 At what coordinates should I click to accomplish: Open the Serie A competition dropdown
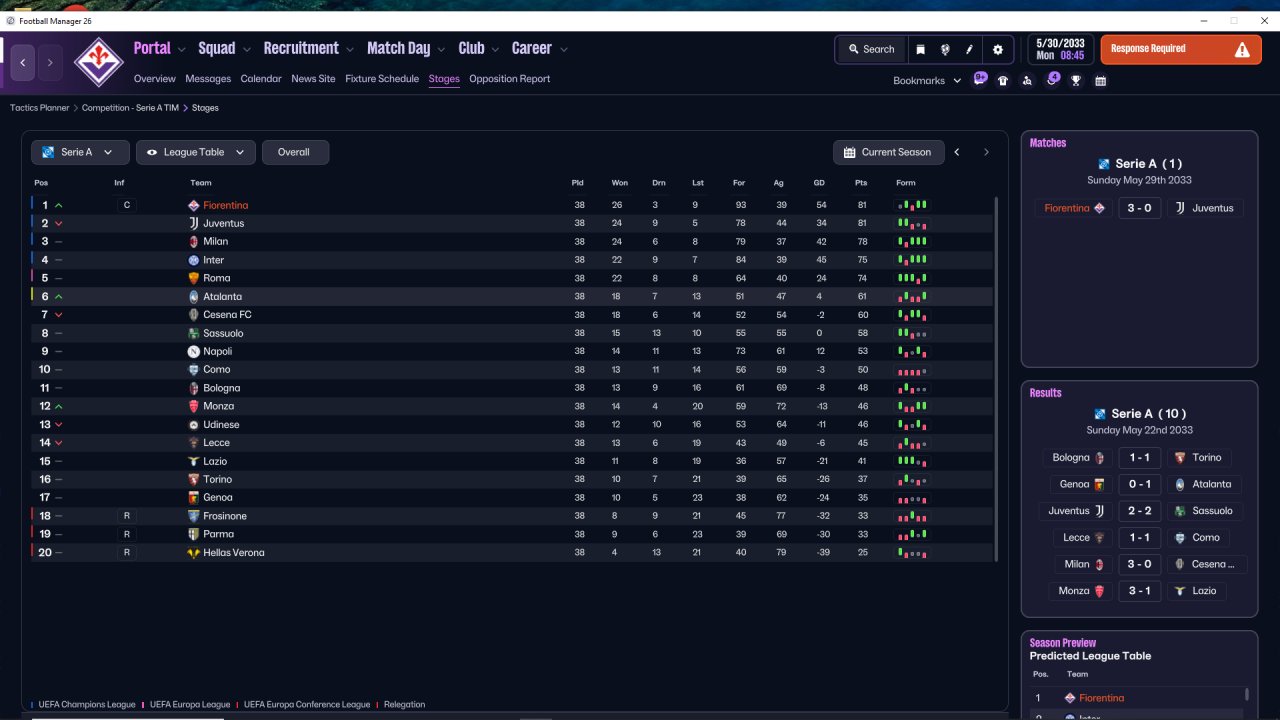coord(80,152)
